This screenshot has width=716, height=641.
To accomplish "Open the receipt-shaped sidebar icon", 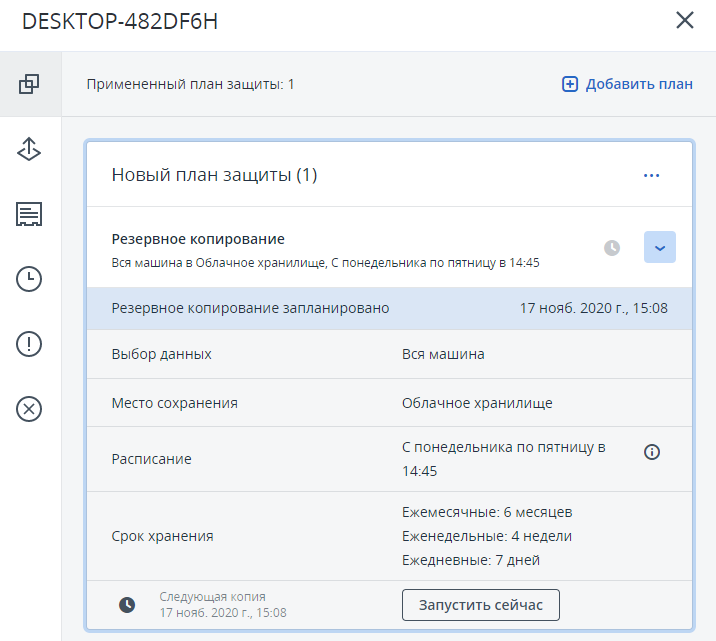I will [29, 214].
